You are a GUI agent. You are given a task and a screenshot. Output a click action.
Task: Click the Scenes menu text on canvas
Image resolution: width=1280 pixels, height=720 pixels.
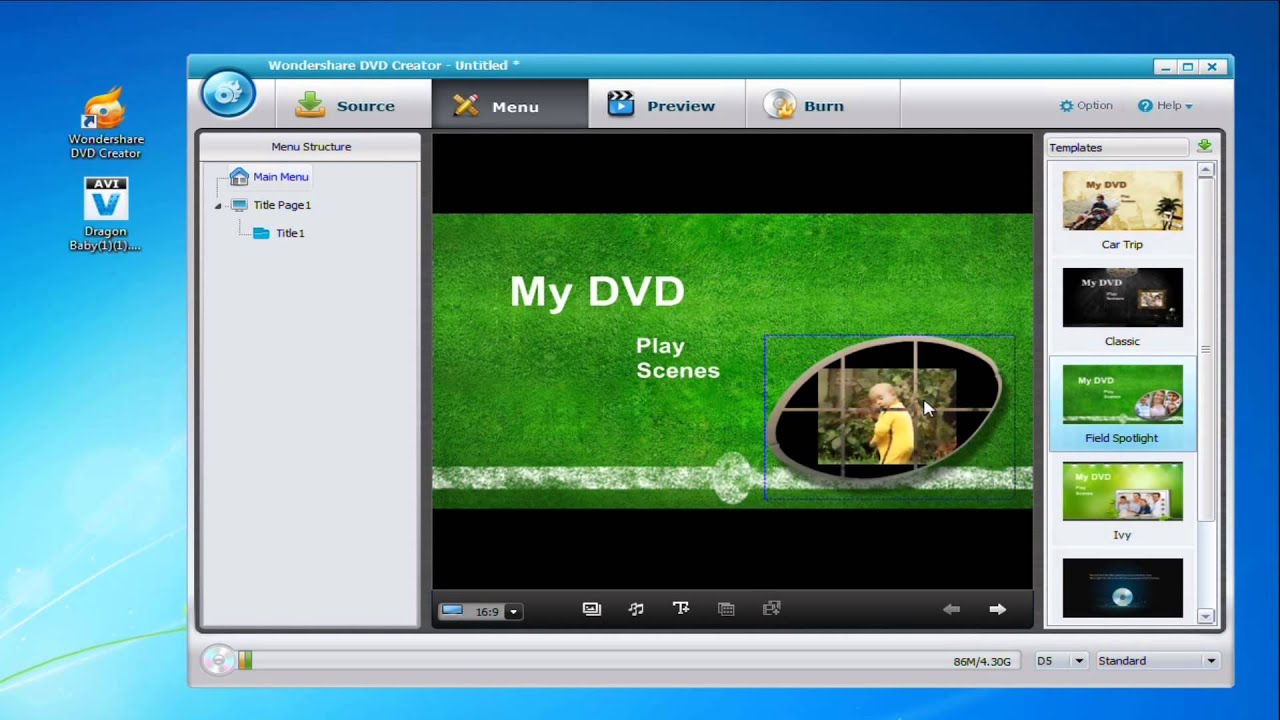coord(678,371)
